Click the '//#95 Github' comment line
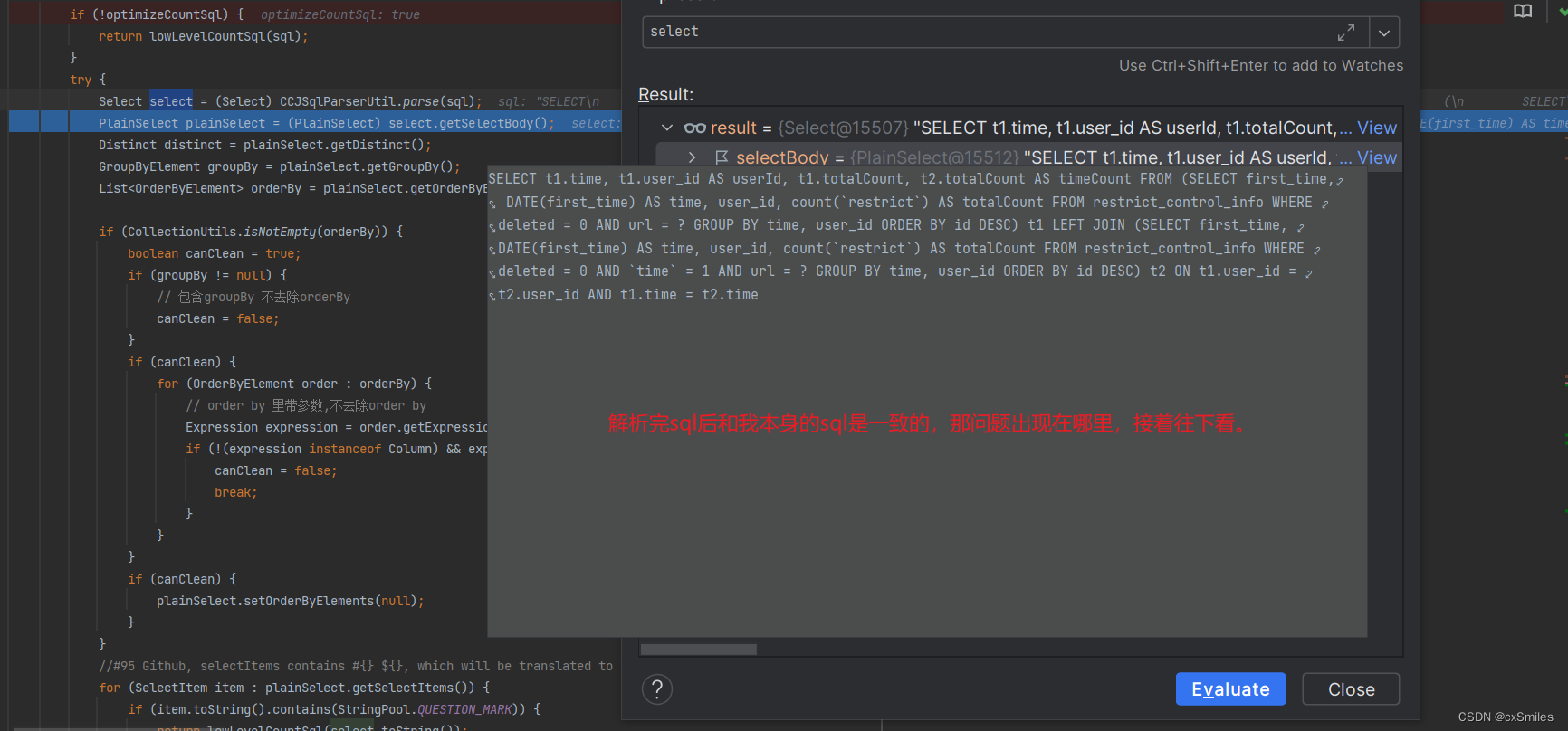The width and height of the screenshot is (1568, 731). (x=356, y=666)
